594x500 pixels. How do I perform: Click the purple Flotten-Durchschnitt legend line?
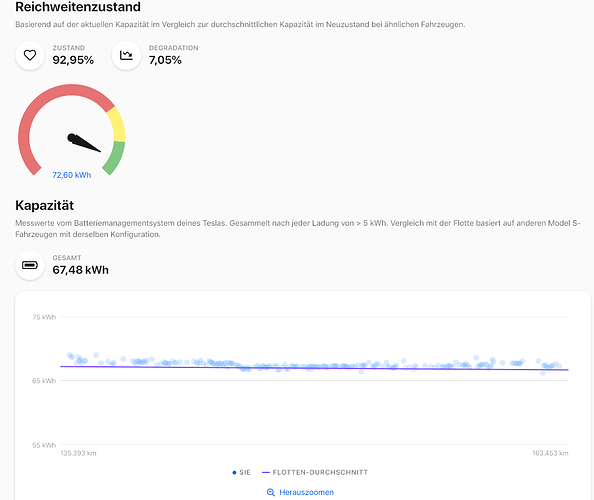[266, 472]
